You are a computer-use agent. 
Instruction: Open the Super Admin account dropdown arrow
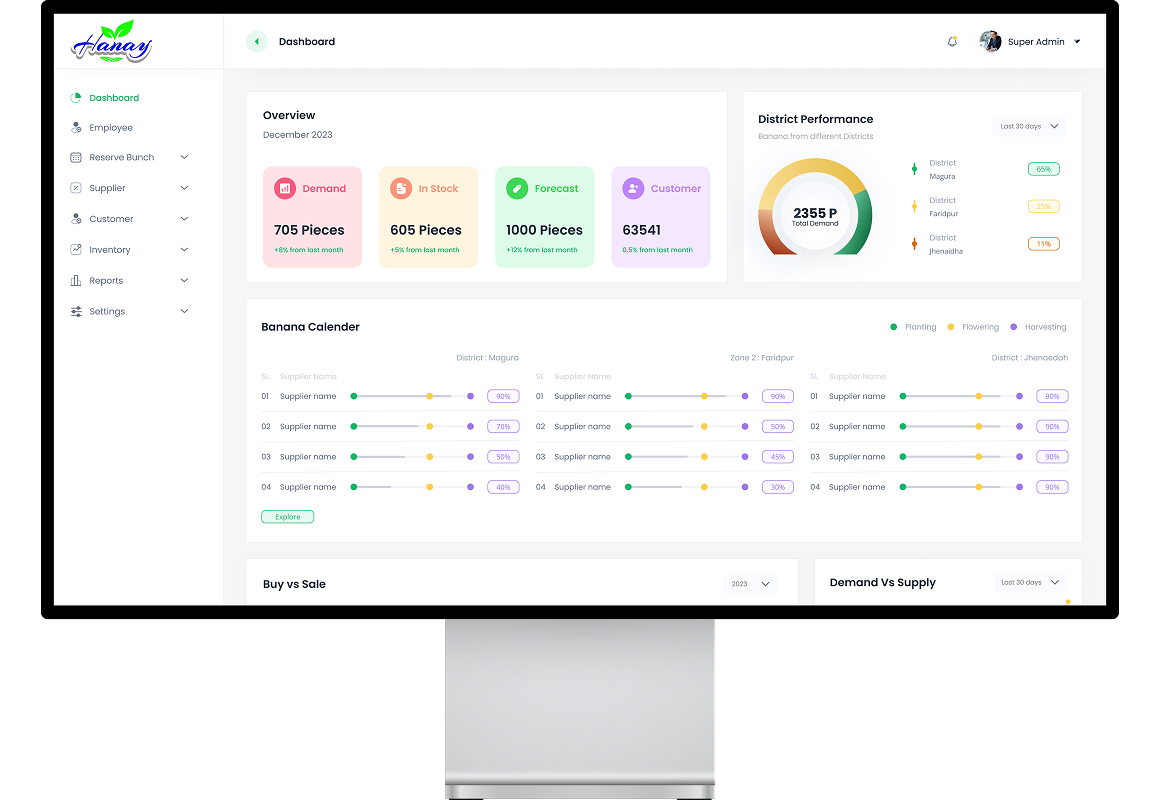1077,42
